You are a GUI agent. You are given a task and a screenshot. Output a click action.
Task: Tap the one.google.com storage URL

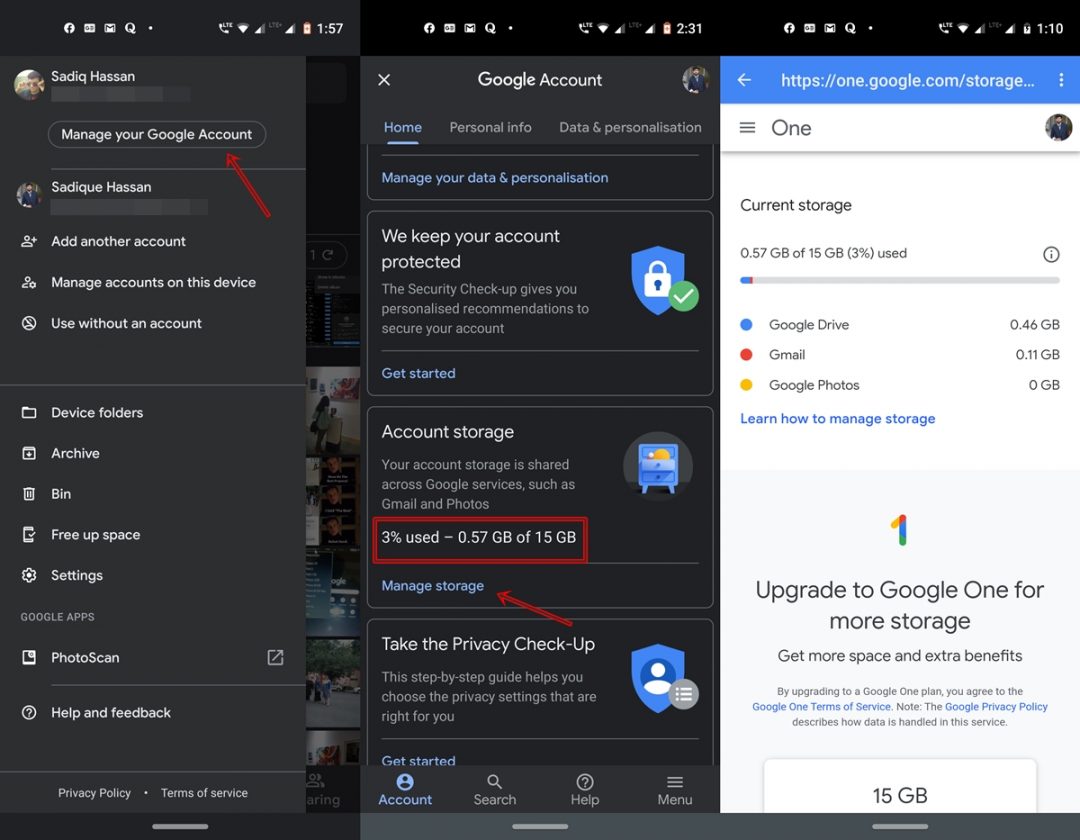click(x=907, y=81)
